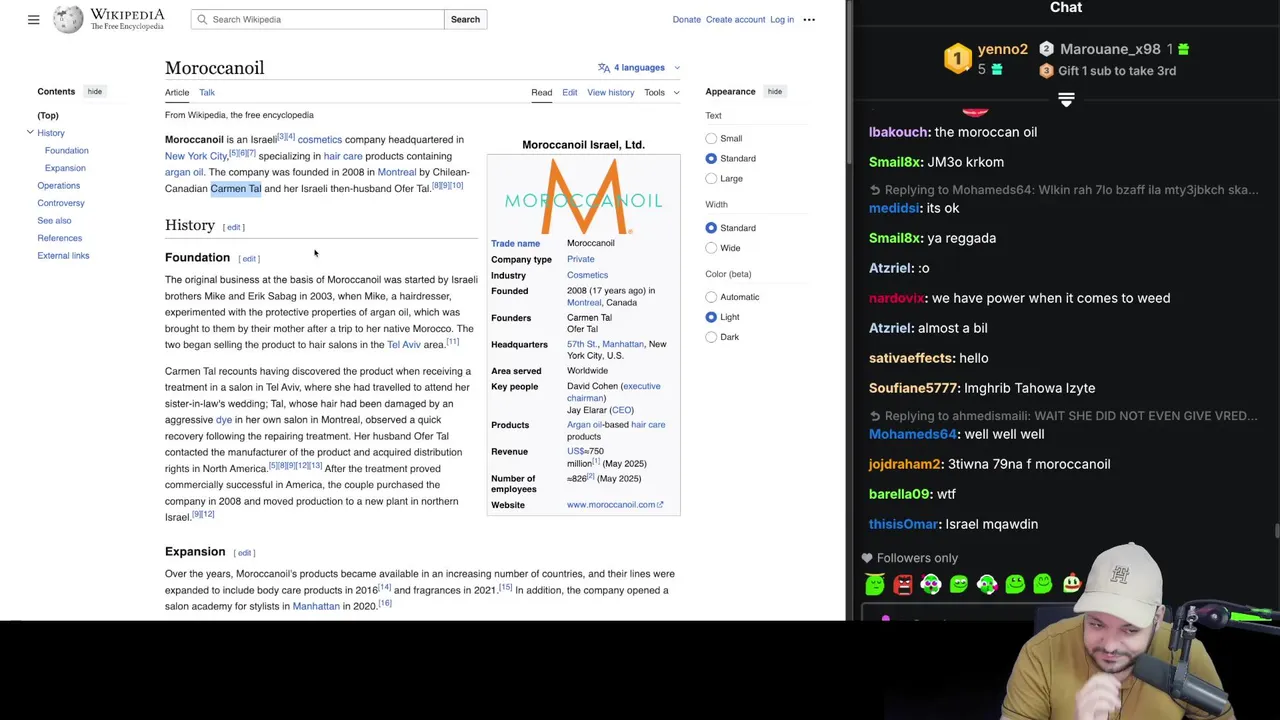Click in the Search Wikipedia input field

tap(318, 19)
